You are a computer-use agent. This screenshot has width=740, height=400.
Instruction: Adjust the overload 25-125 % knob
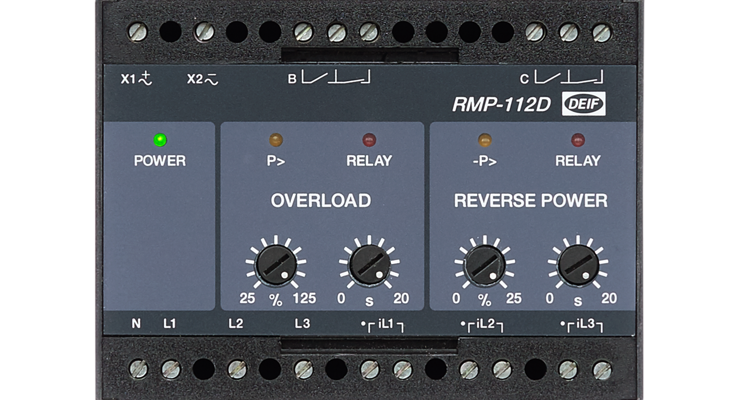[276, 265]
